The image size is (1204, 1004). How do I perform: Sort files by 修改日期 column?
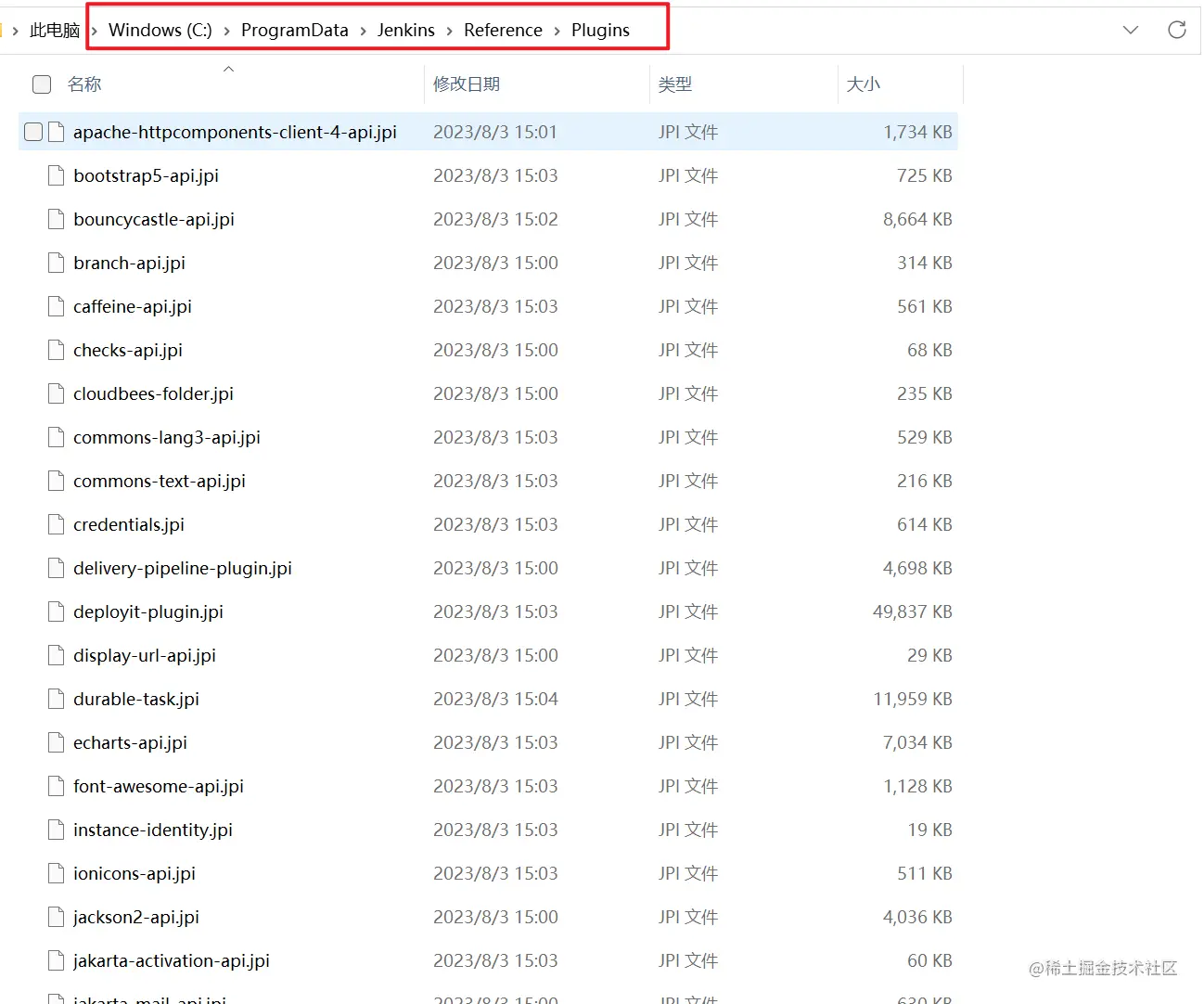[x=467, y=84]
